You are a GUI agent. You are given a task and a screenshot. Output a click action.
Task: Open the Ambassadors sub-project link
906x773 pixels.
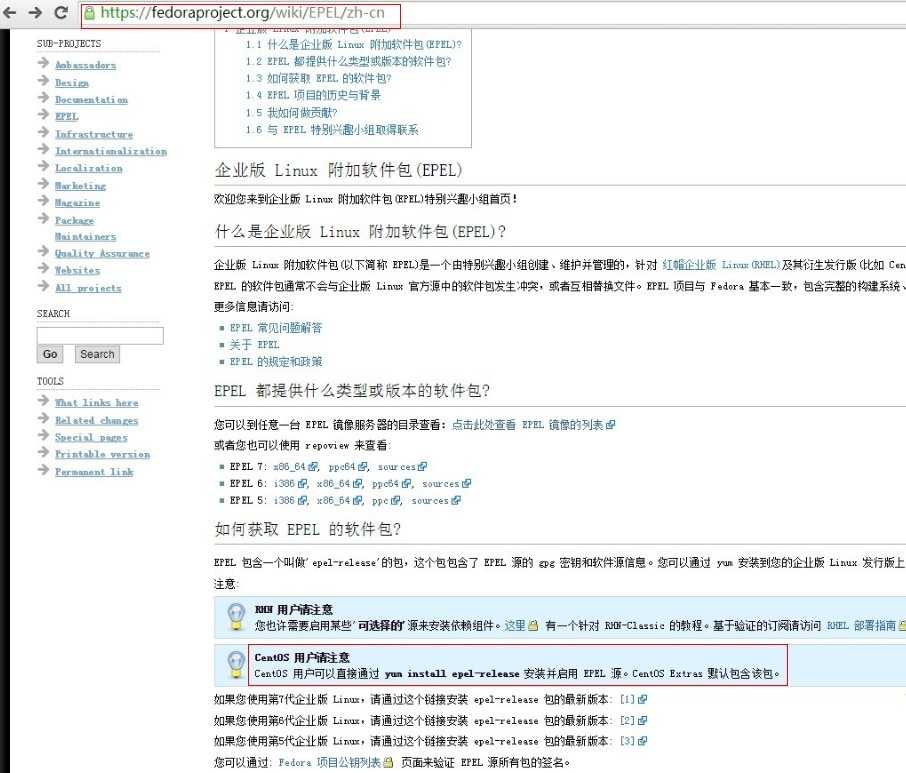pos(86,65)
